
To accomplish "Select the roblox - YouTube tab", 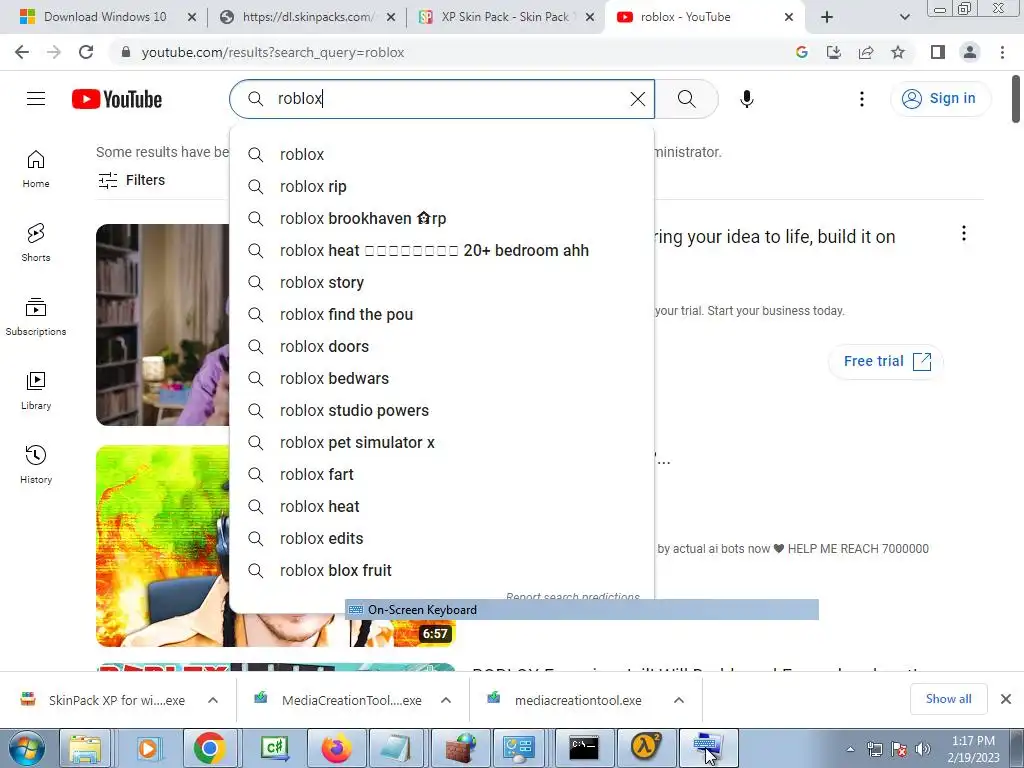I will coord(704,17).
